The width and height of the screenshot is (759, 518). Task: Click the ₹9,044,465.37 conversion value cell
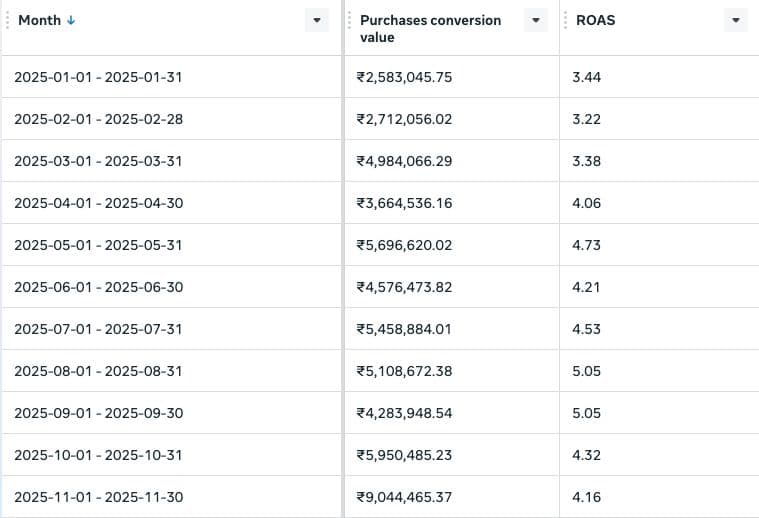(x=404, y=497)
